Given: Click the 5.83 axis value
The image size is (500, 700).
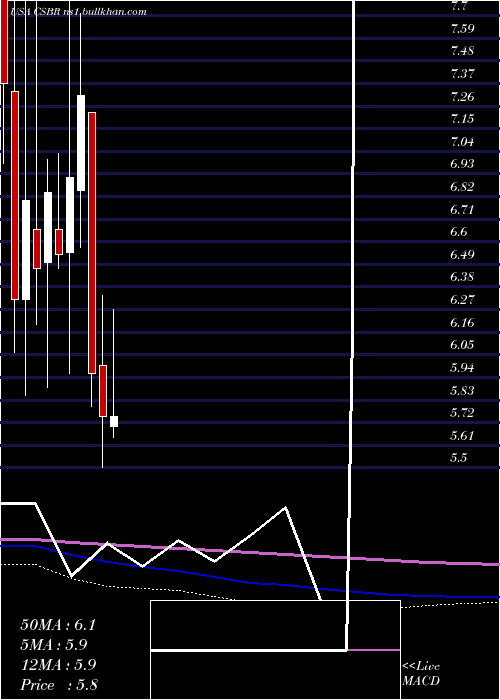Looking at the screenshot, I should [x=462, y=391].
